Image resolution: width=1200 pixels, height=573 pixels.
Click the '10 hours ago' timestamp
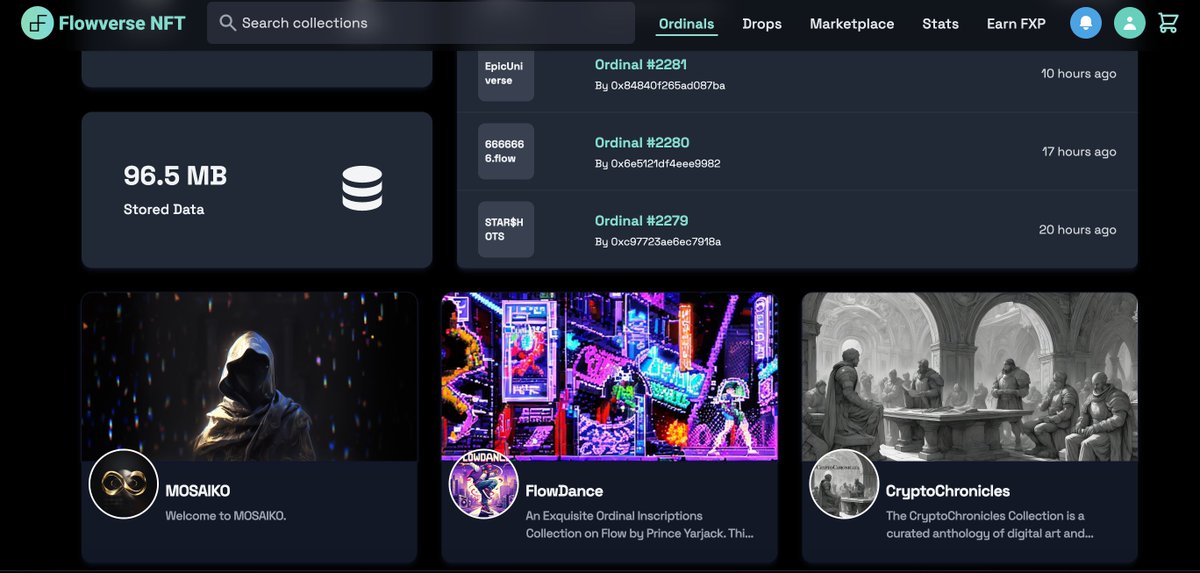(x=1078, y=73)
